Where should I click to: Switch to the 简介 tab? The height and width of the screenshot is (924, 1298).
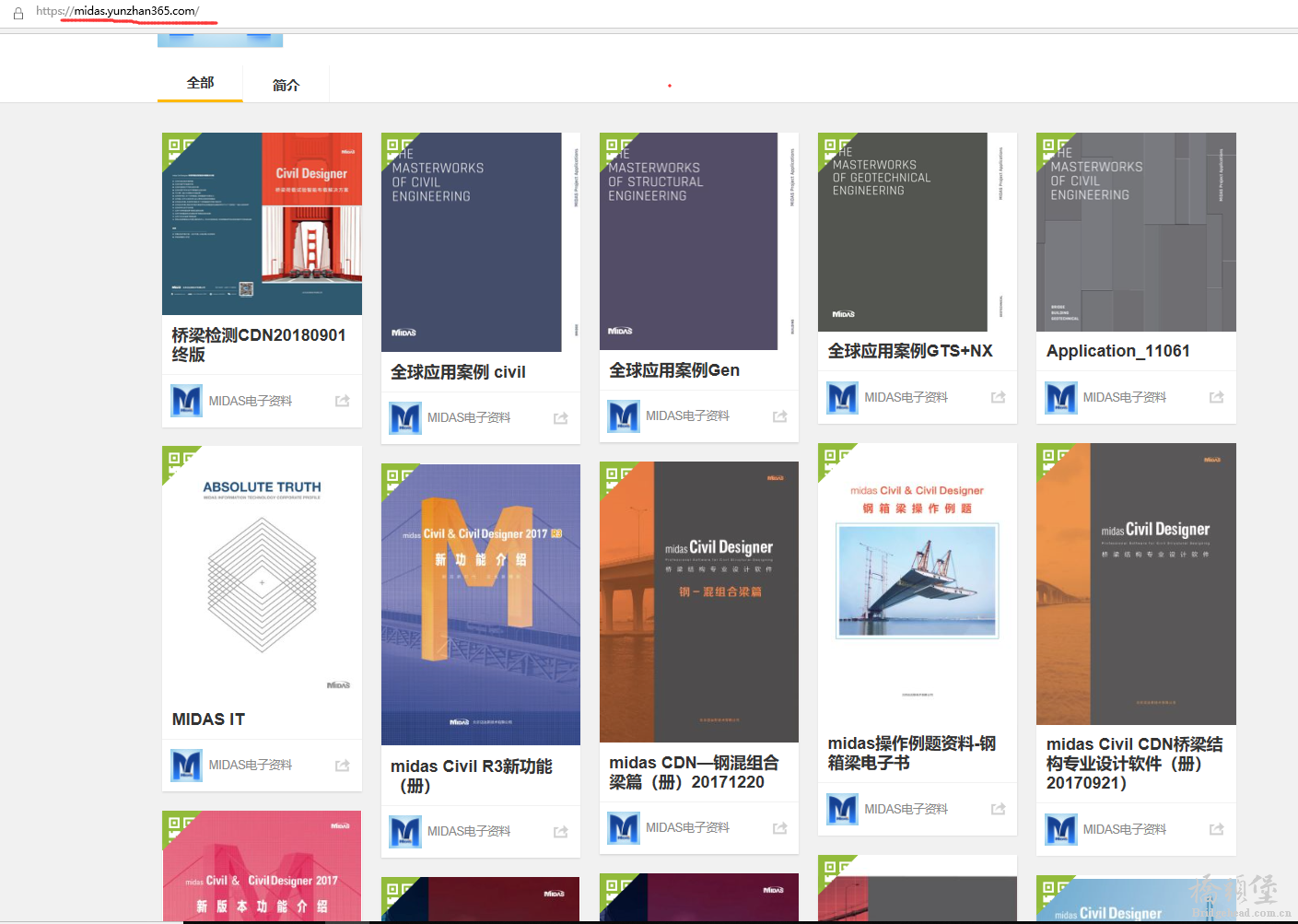pyautogui.click(x=286, y=85)
